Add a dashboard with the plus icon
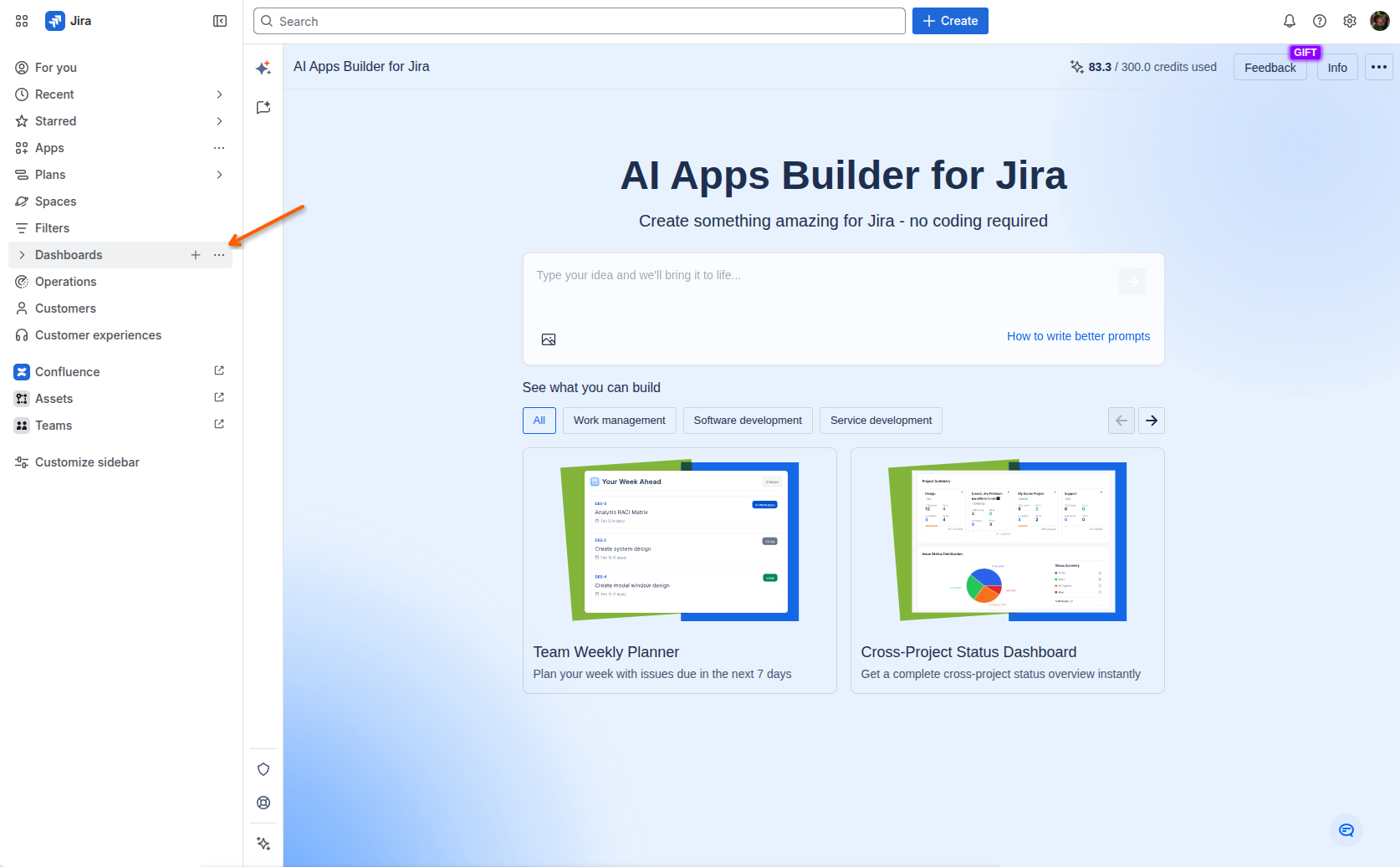 [196, 255]
